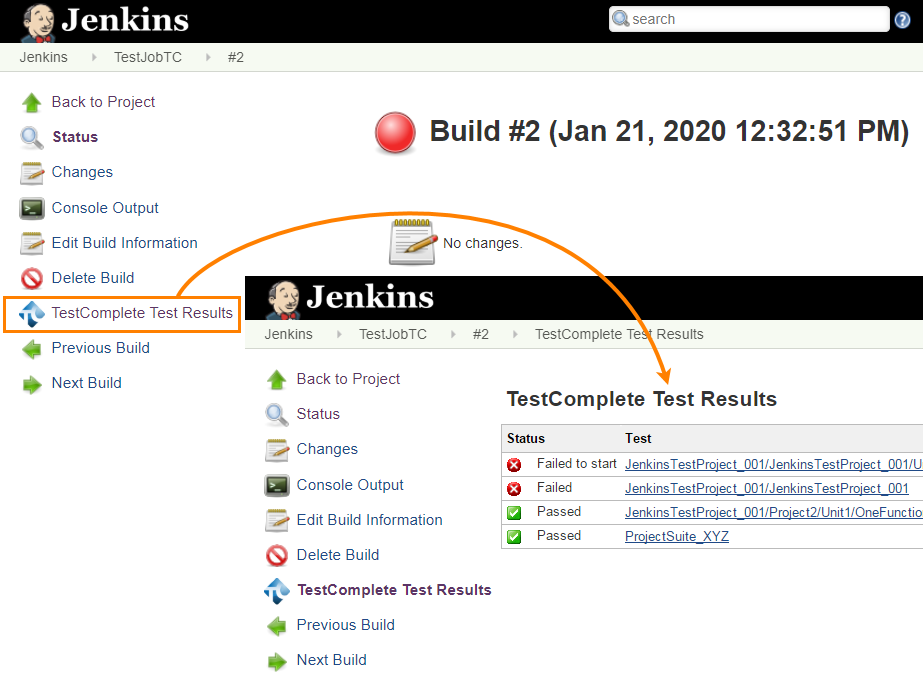This screenshot has width=923, height=678.
Task: Click the 'No changes.' text
Action: click(x=483, y=243)
